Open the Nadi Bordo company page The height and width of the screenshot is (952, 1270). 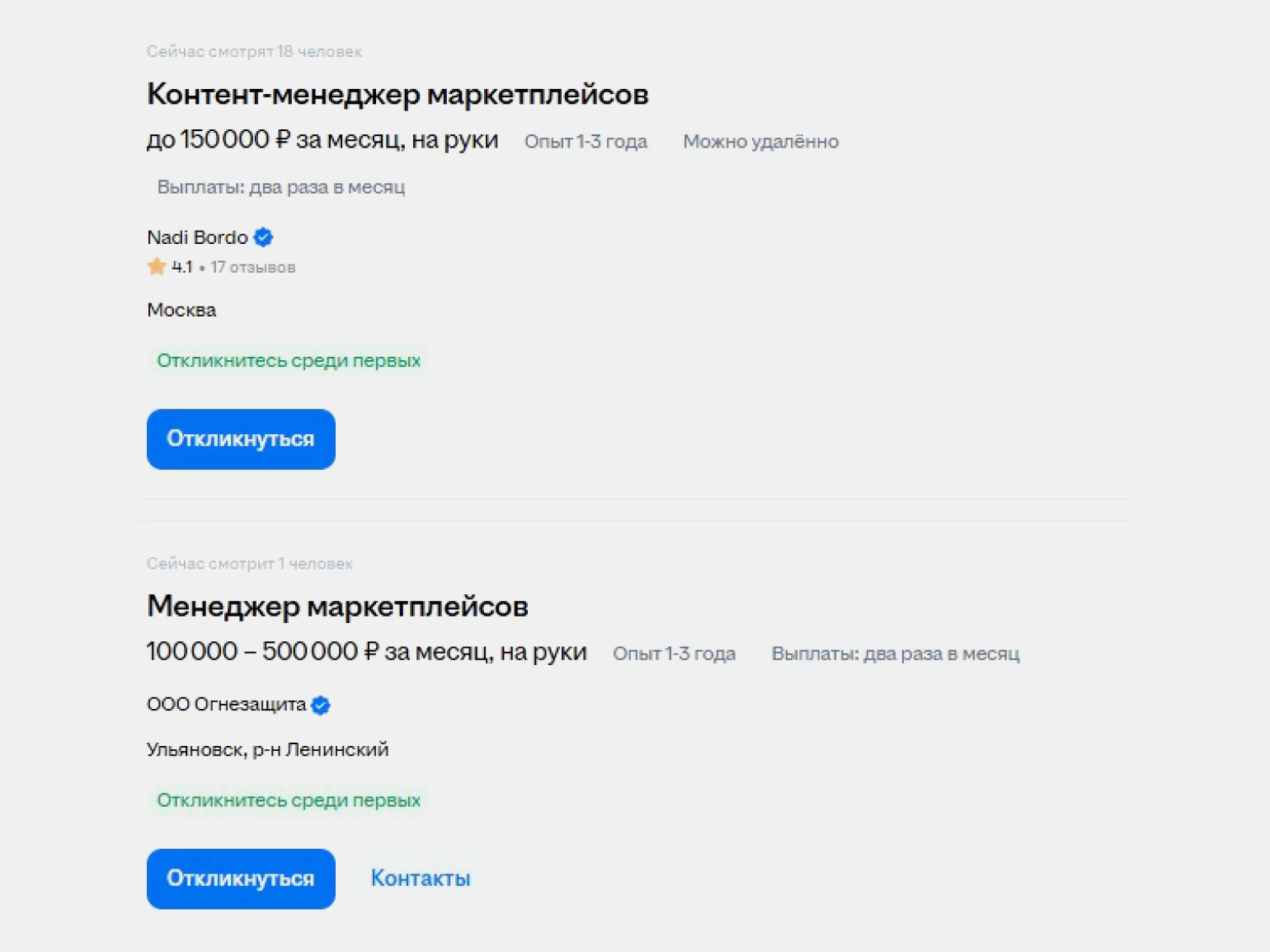tap(197, 237)
